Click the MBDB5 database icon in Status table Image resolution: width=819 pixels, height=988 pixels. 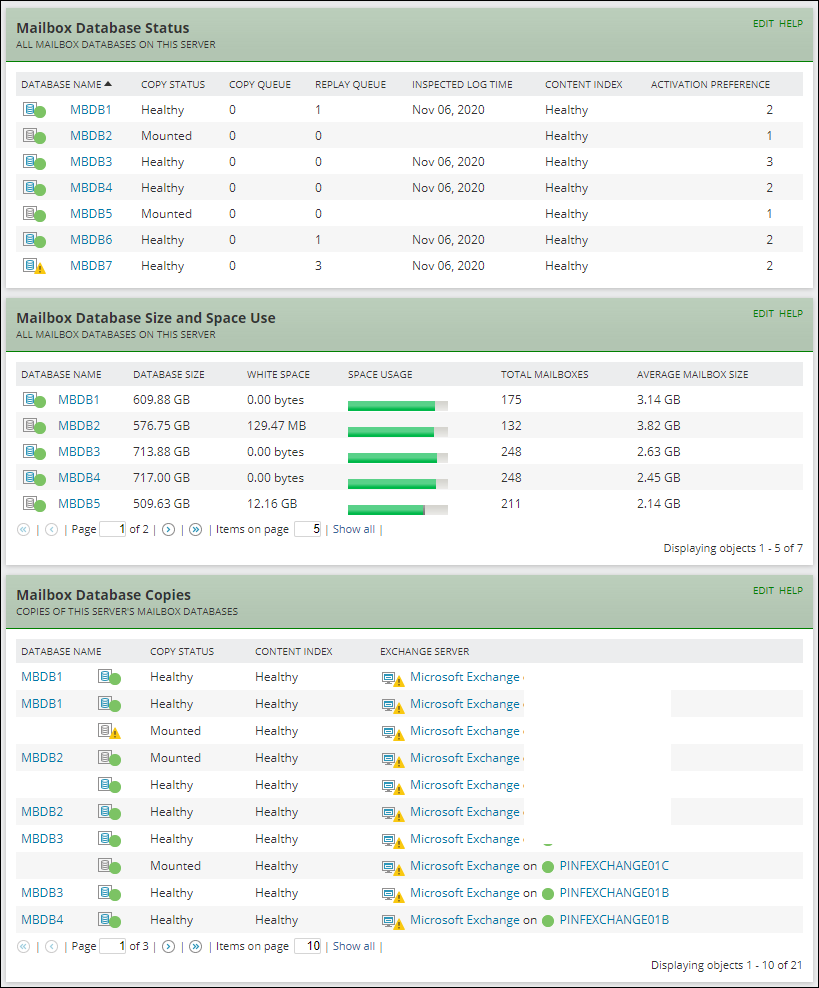click(34, 214)
